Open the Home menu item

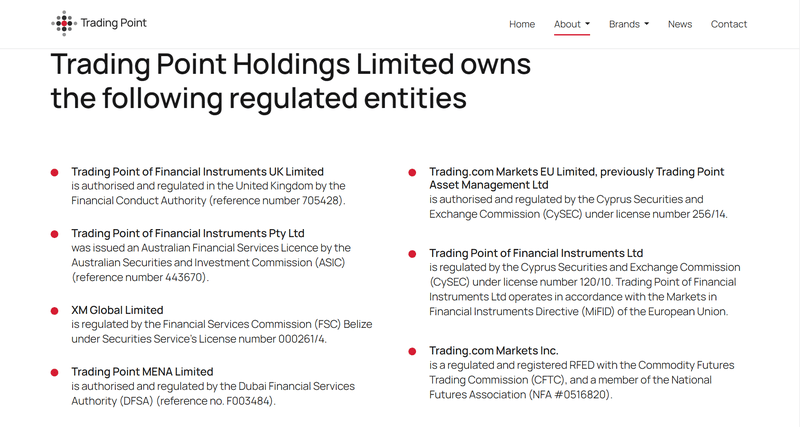click(x=522, y=24)
